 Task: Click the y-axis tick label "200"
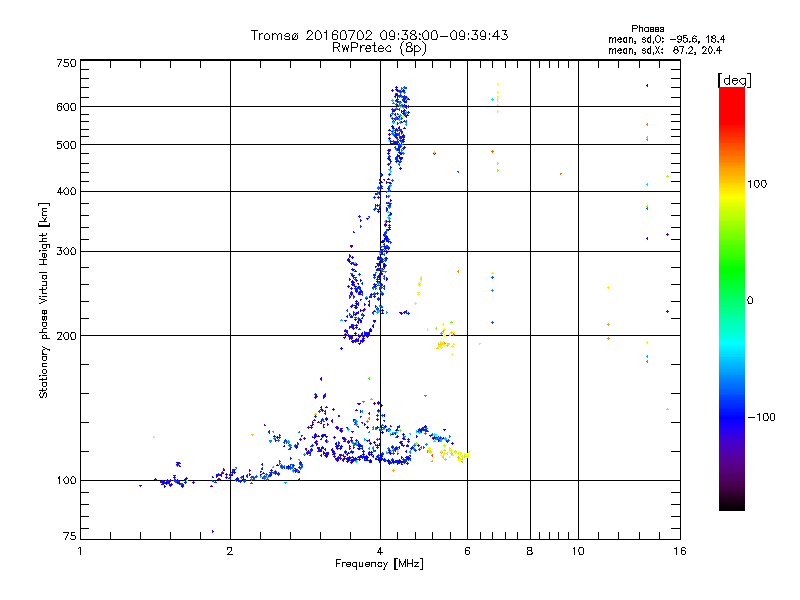(66, 336)
